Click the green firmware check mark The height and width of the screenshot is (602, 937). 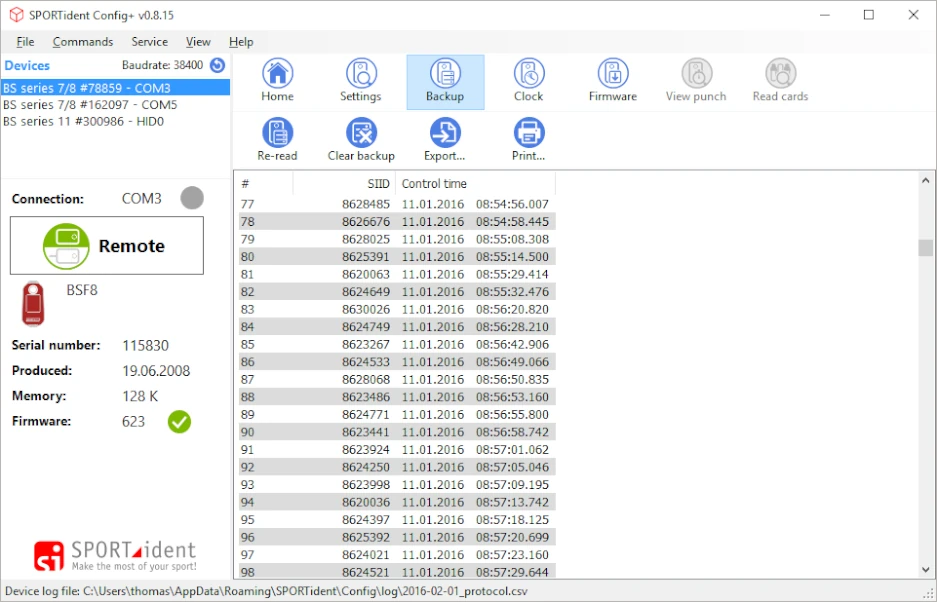[x=179, y=421]
